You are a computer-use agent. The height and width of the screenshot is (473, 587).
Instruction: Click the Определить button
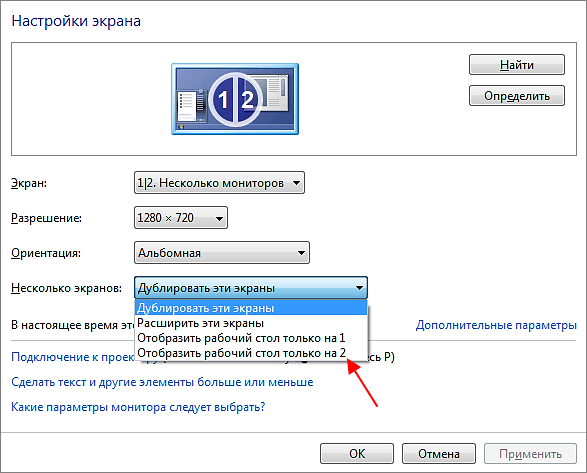pyautogui.click(x=517, y=96)
